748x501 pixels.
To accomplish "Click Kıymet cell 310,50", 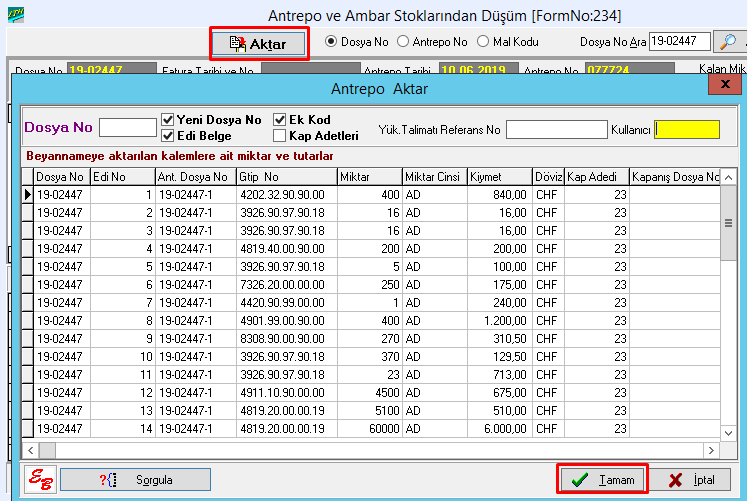I will (x=499, y=339).
